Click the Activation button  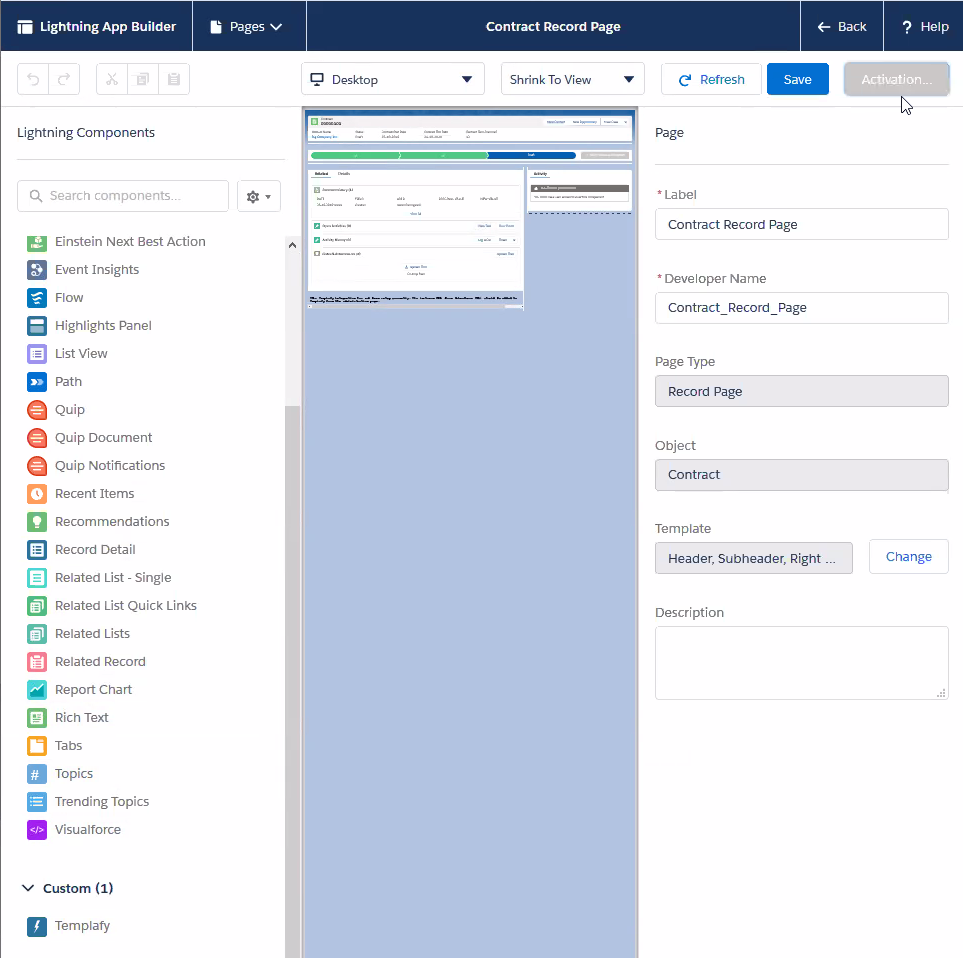point(897,79)
